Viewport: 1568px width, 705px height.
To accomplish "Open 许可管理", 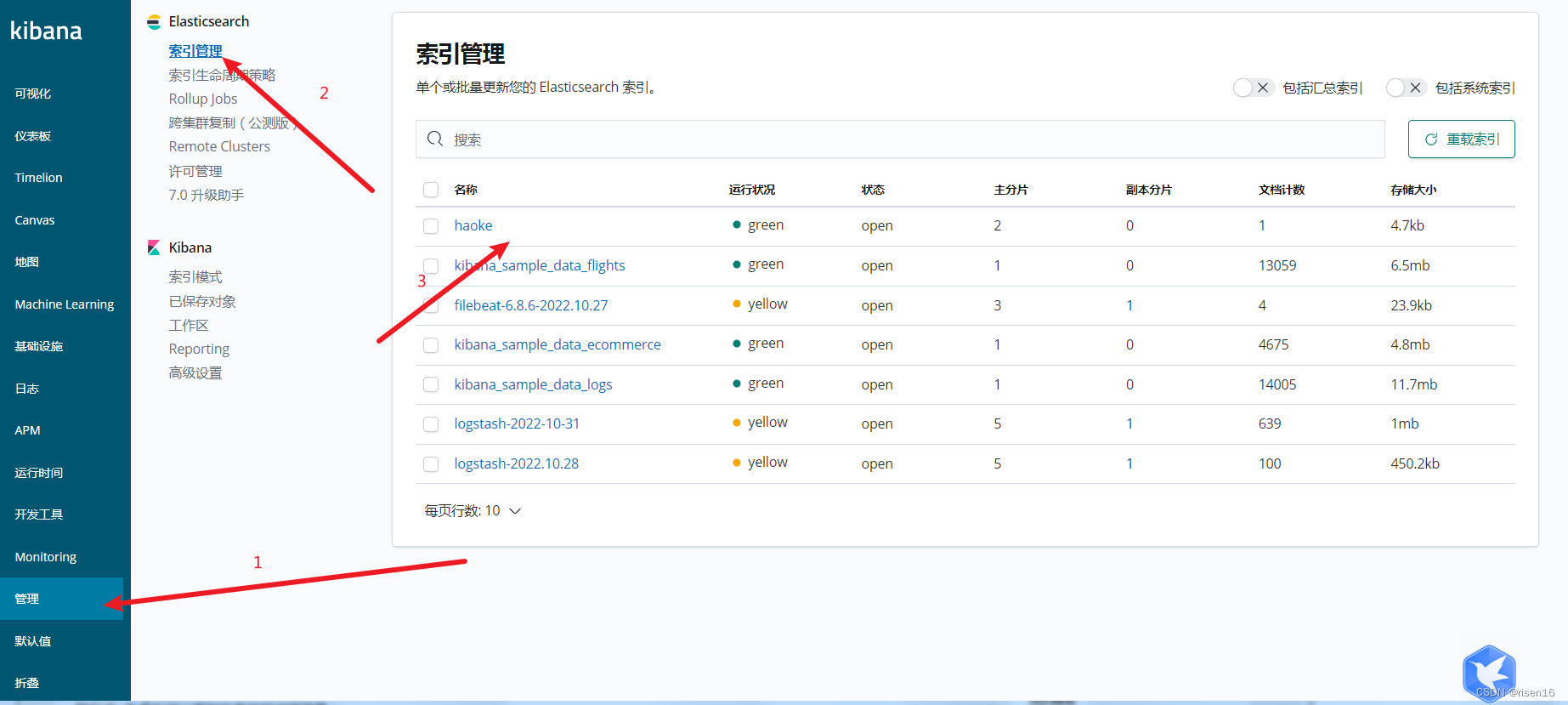I will [195, 171].
